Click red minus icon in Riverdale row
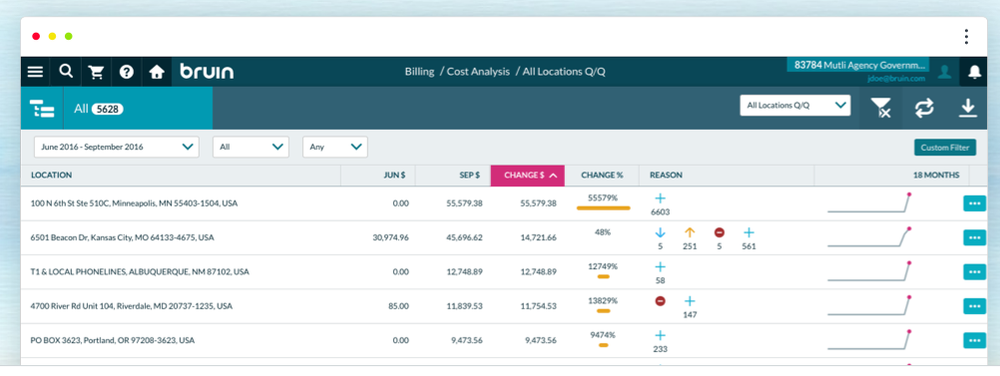The image size is (1000, 376). pyautogui.click(x=660, y=301)
